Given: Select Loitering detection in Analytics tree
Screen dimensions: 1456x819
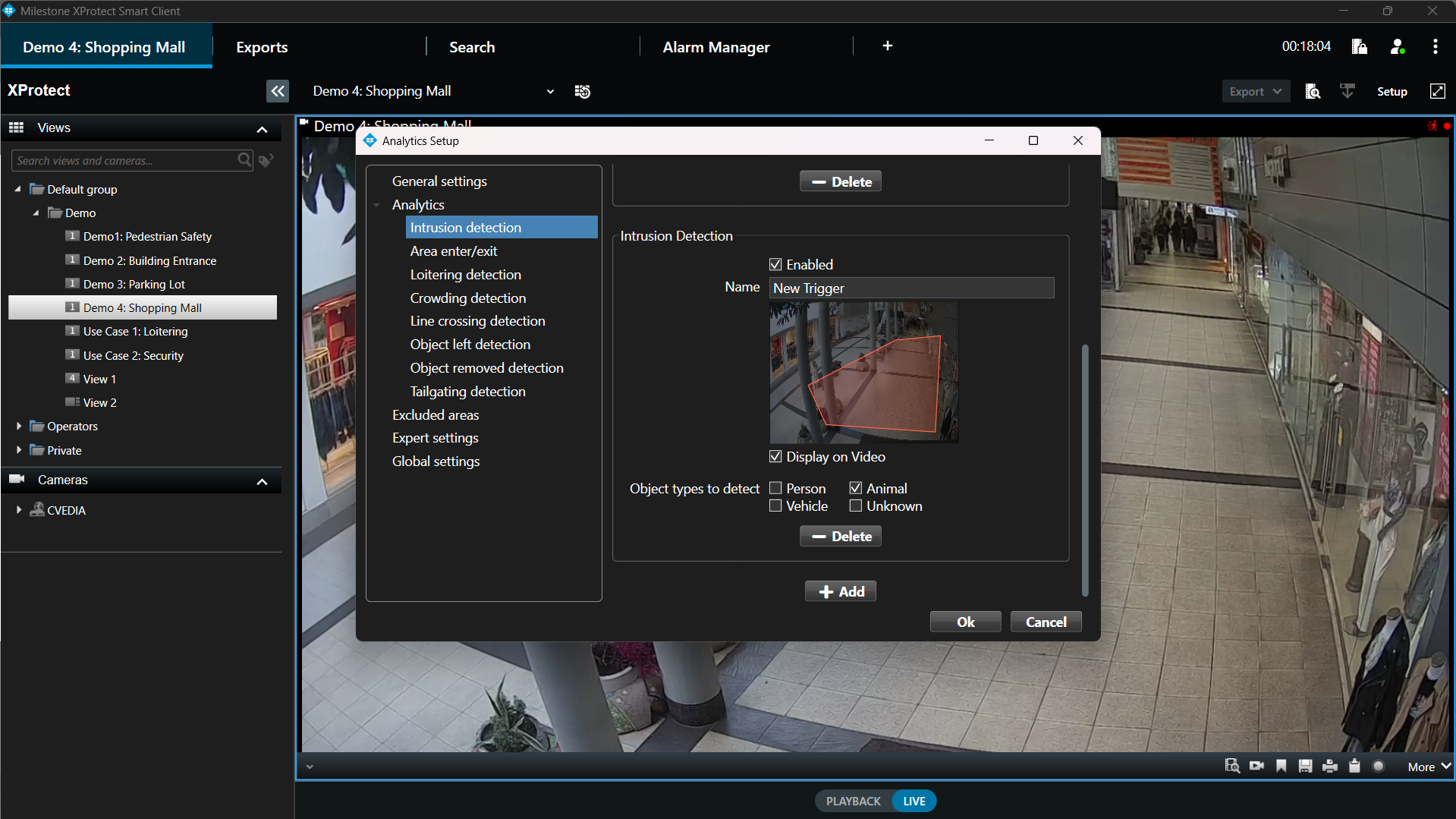Looking at the screenshot, I should coord(466,274).
